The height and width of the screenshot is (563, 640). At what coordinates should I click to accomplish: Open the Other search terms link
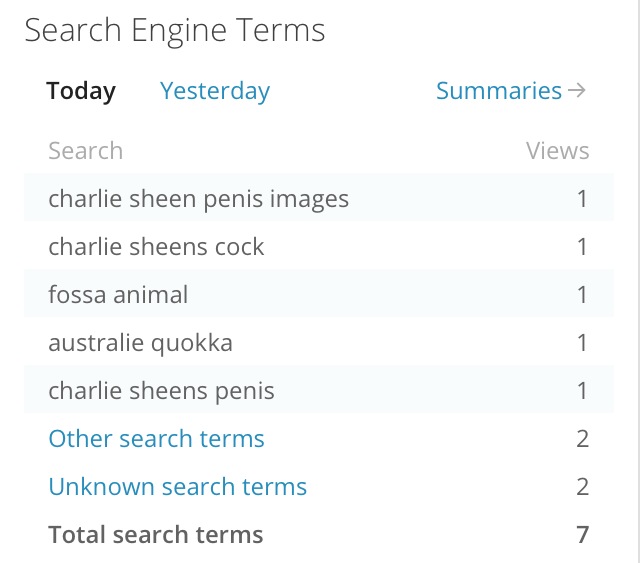click(156, 439)
